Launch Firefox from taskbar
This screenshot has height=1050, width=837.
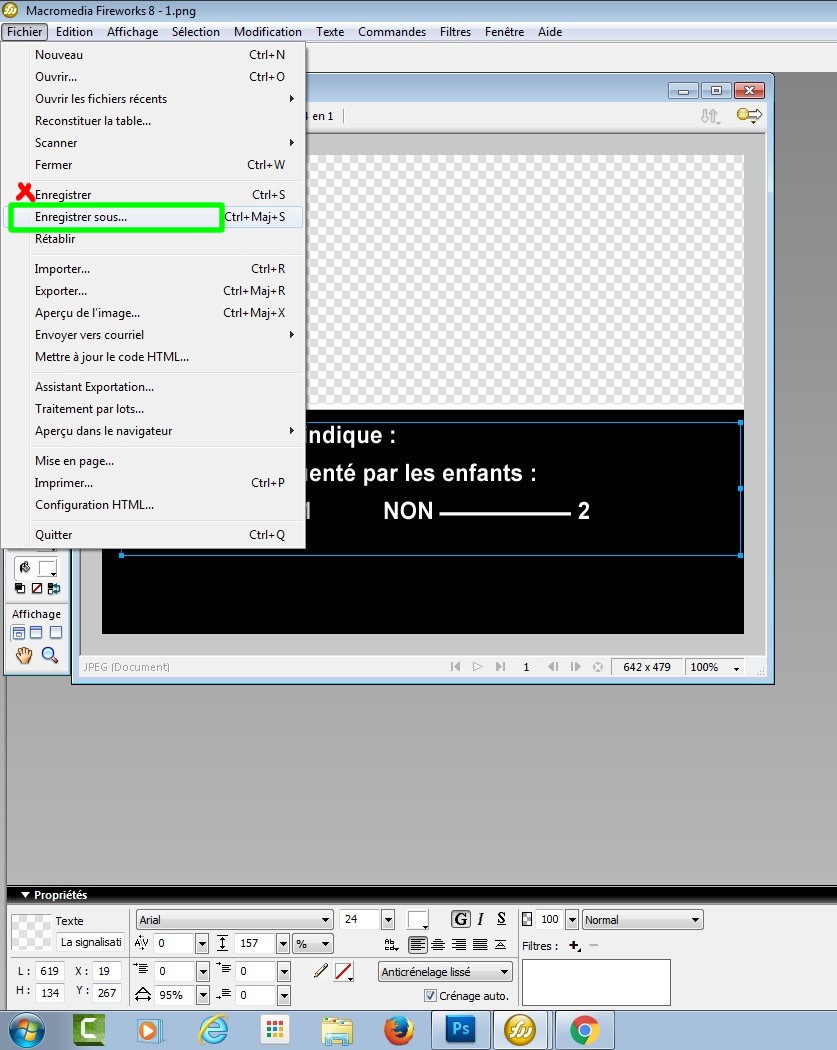coord(398,1030)
